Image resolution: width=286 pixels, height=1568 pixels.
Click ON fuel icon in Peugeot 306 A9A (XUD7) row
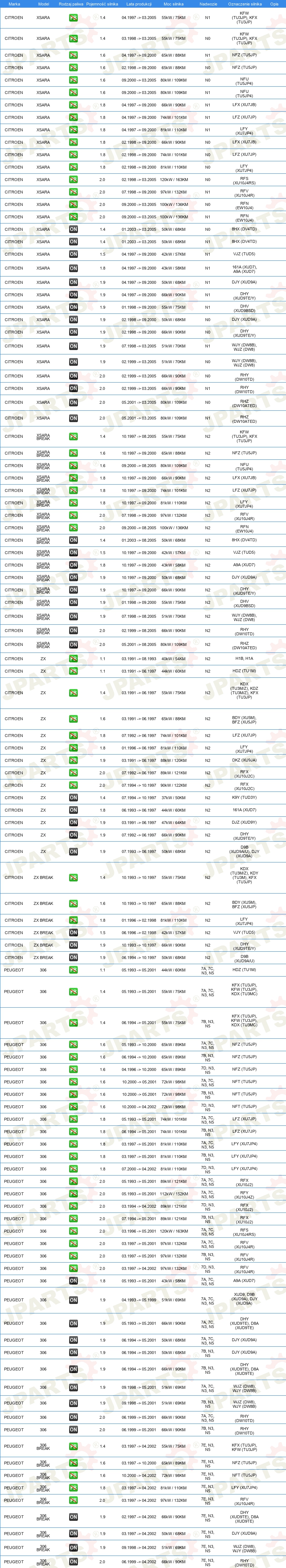tap(73, 1281)
